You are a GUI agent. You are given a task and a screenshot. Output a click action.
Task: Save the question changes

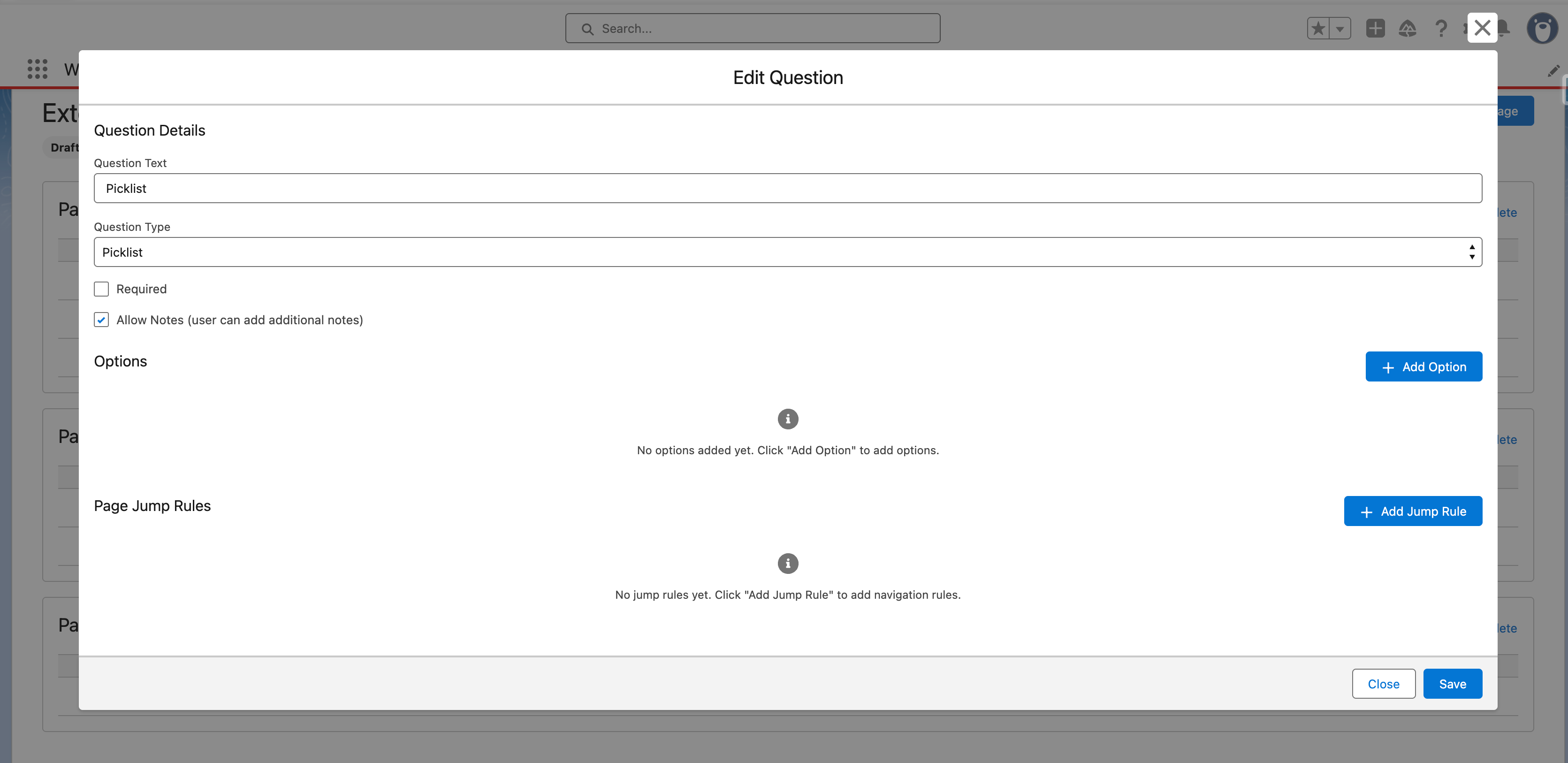coord(1453,684)
